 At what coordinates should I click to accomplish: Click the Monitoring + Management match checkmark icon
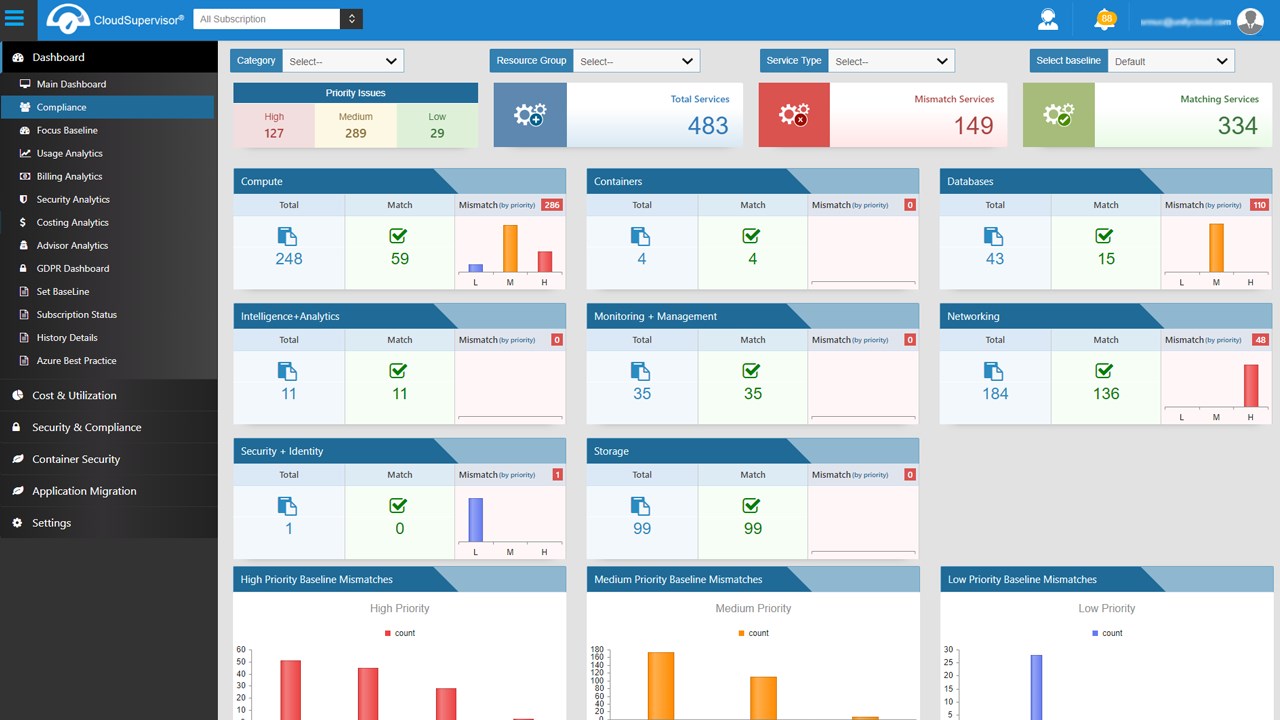click(x=752, y=371)
